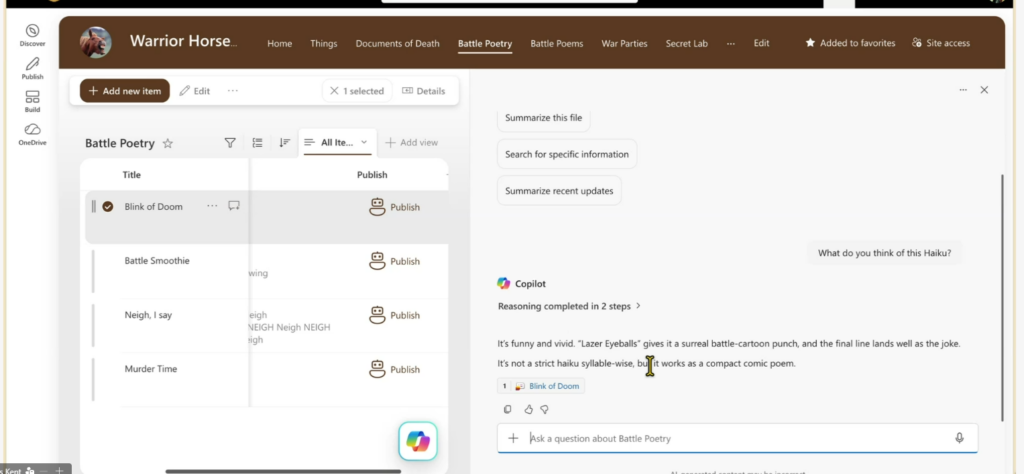Click Publish for Neigh, I say
Screen dimensions: 1024x474
[x=395, y=315]
